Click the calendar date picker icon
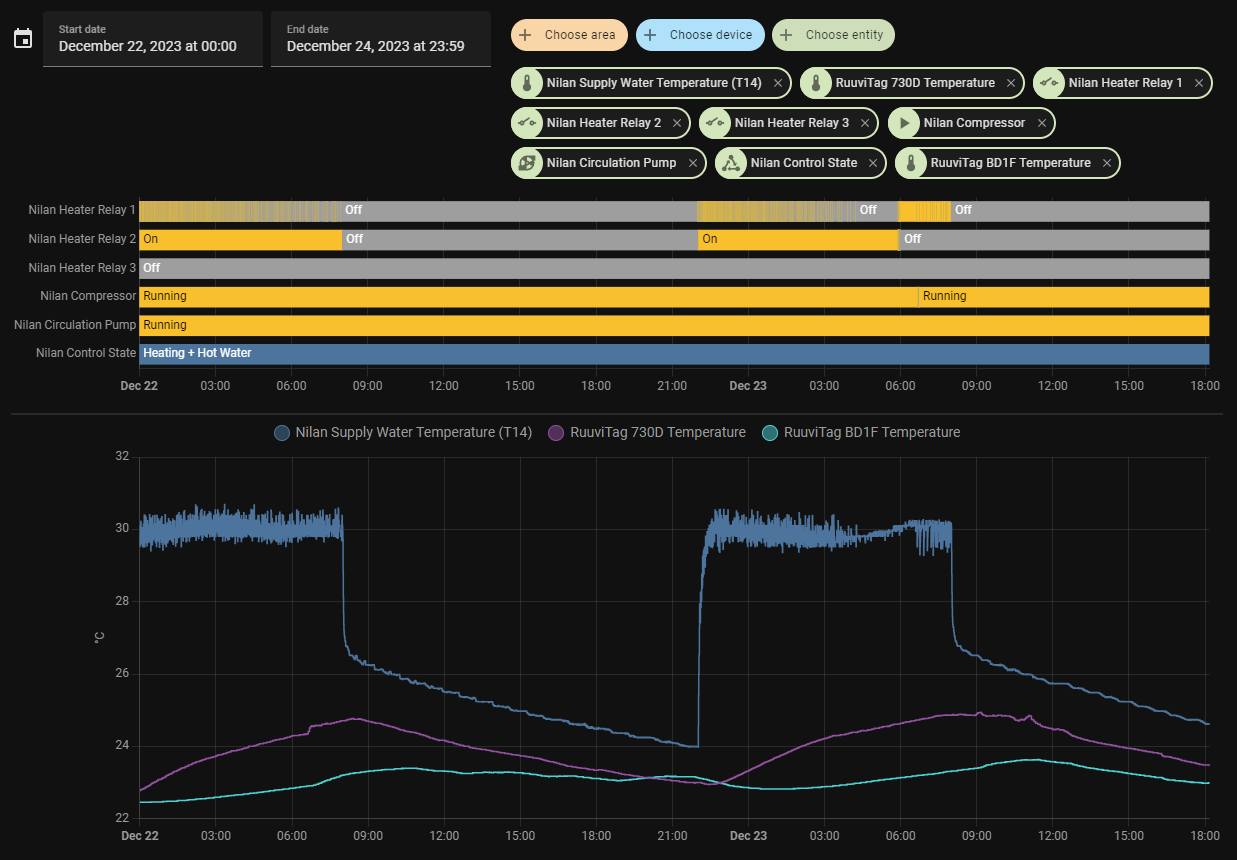 [x=23, y=39]
